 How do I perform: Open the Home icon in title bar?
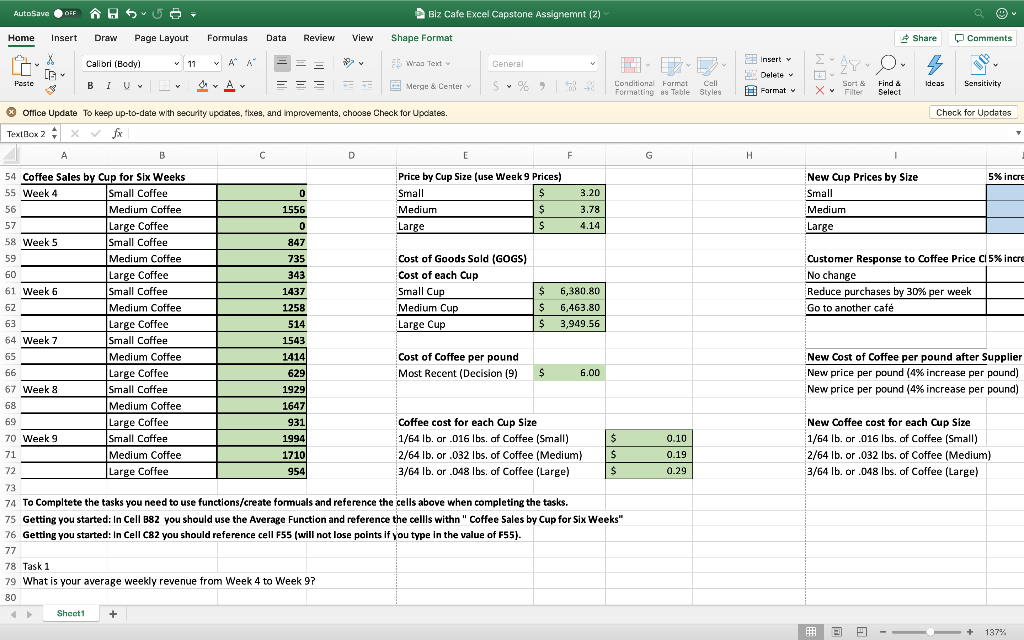tap(95, 13)
